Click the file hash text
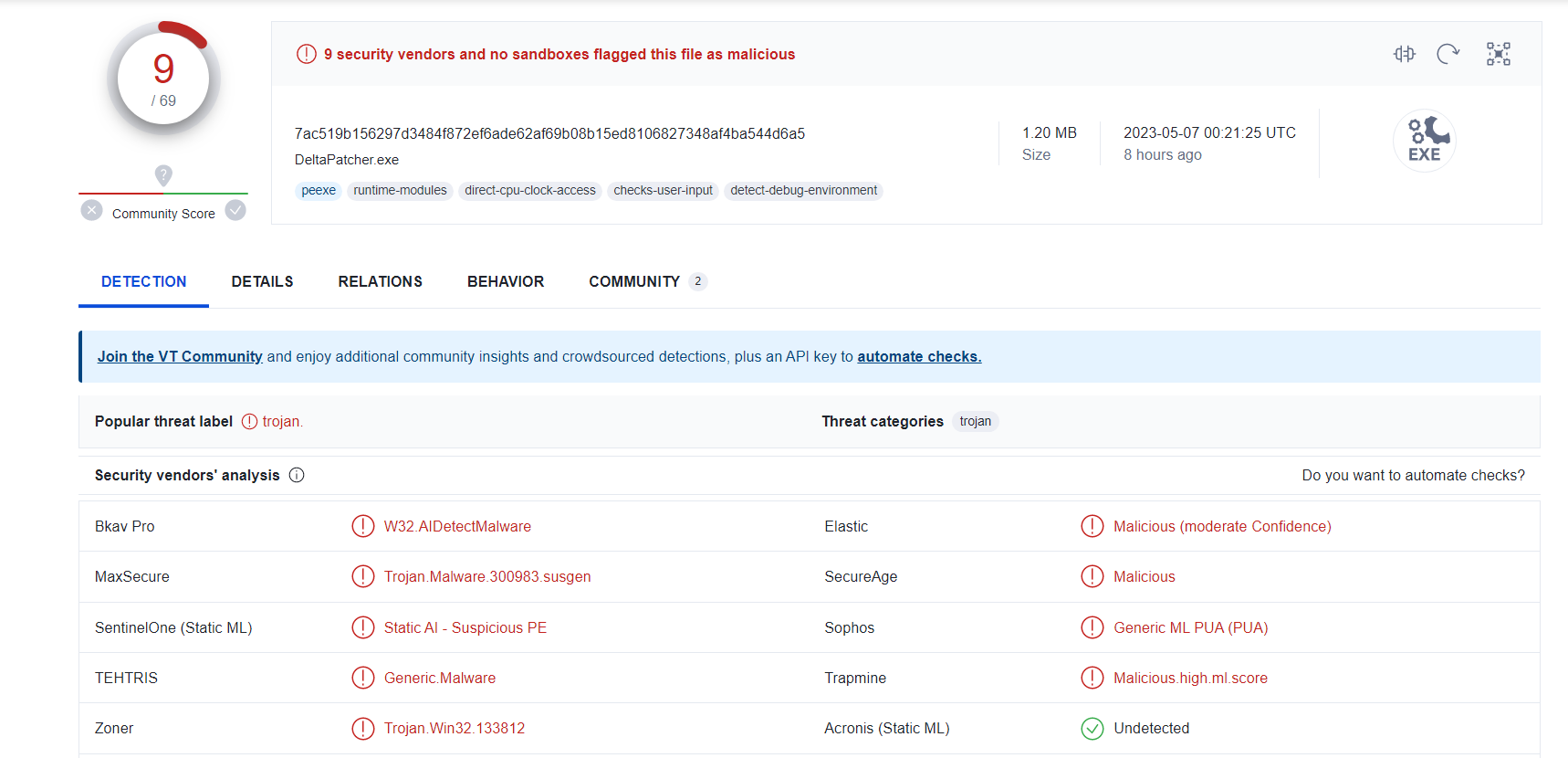The width and height of the screenshot is (1568, 758). [549, 133]
